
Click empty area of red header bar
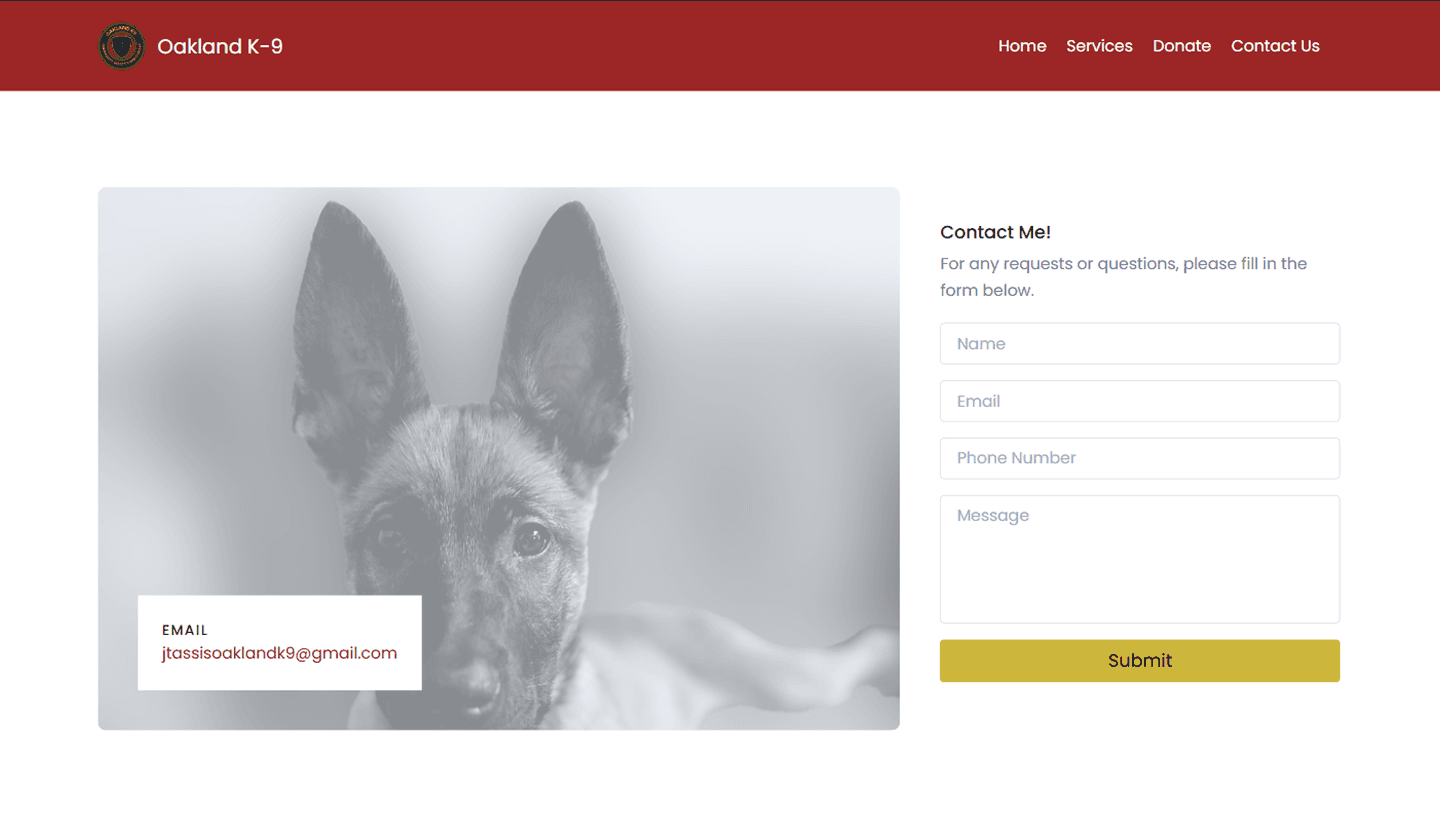tap(640, 46)
